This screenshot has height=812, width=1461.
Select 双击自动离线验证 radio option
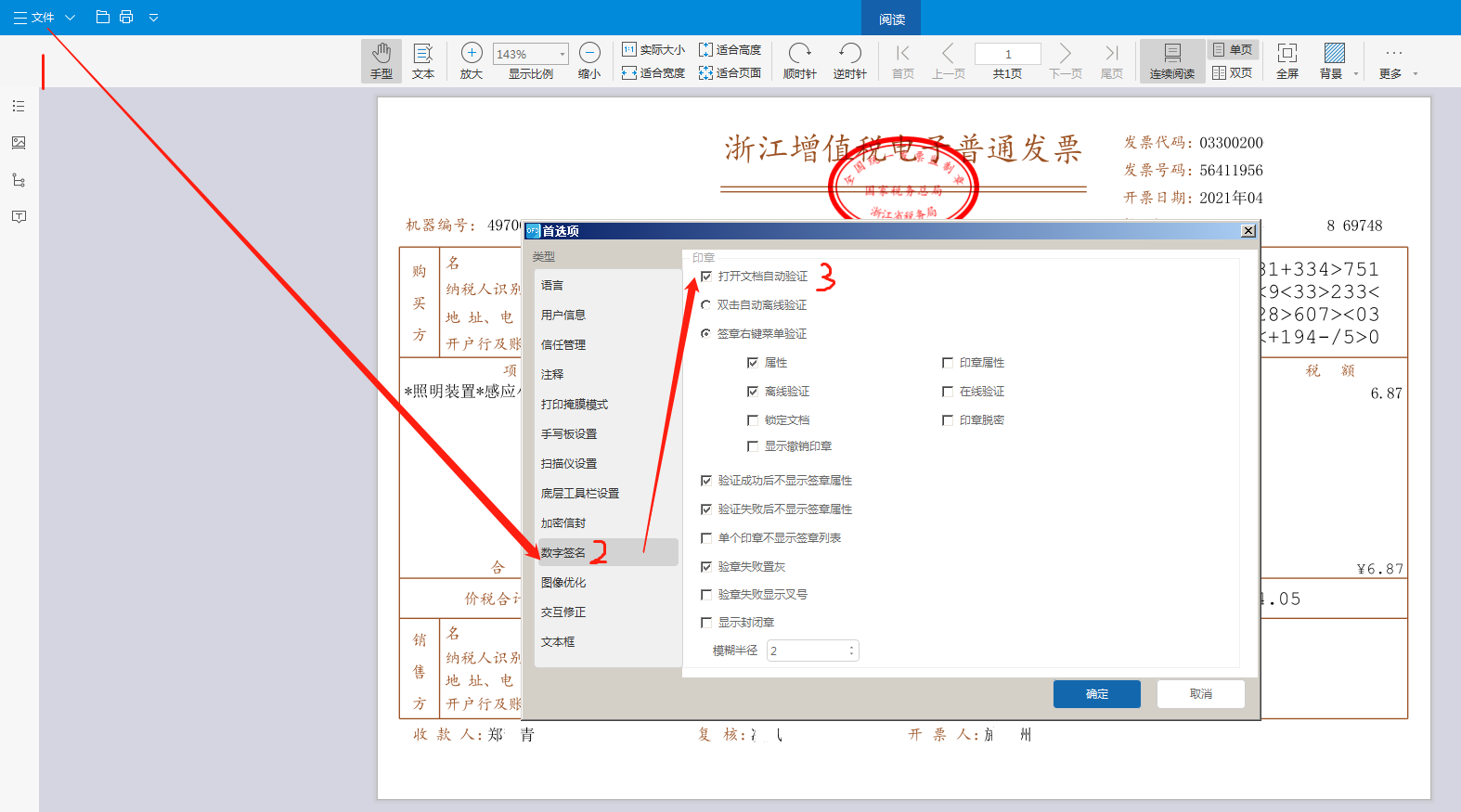coord(706,304)
